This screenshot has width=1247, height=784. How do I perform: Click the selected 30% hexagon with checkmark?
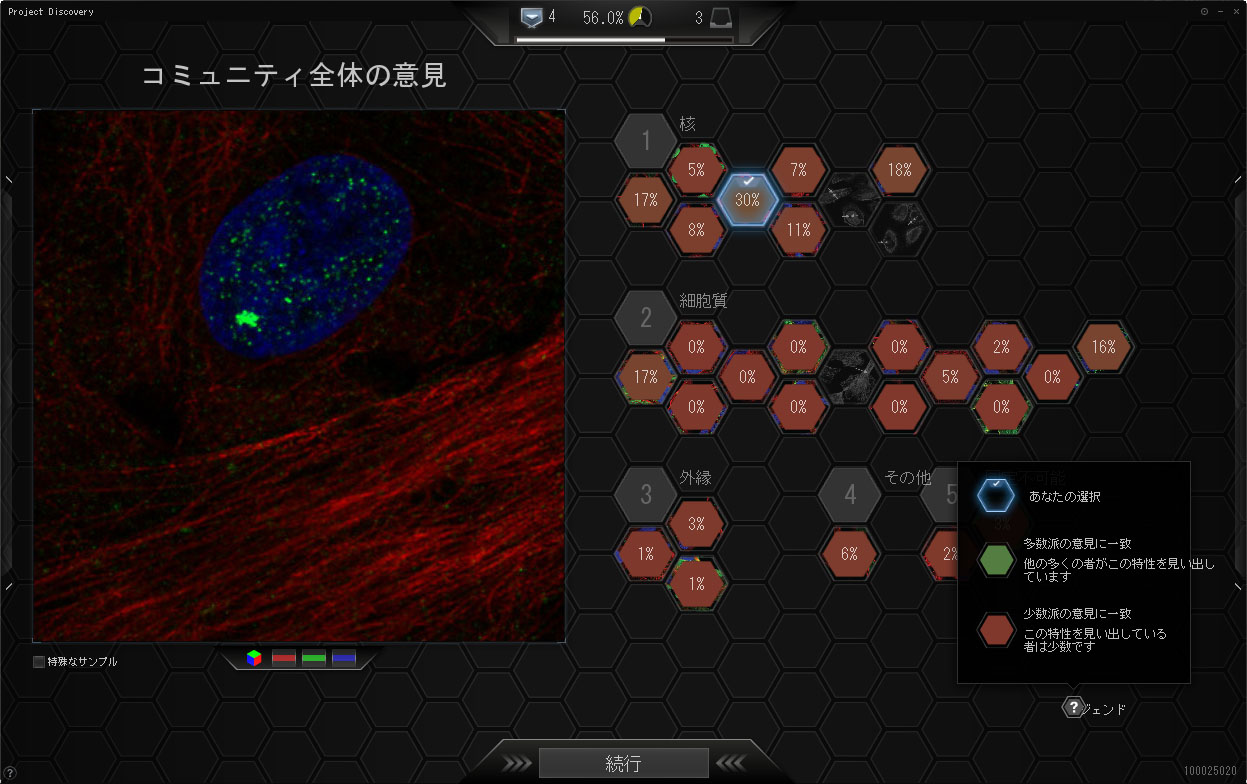(747, 199)
